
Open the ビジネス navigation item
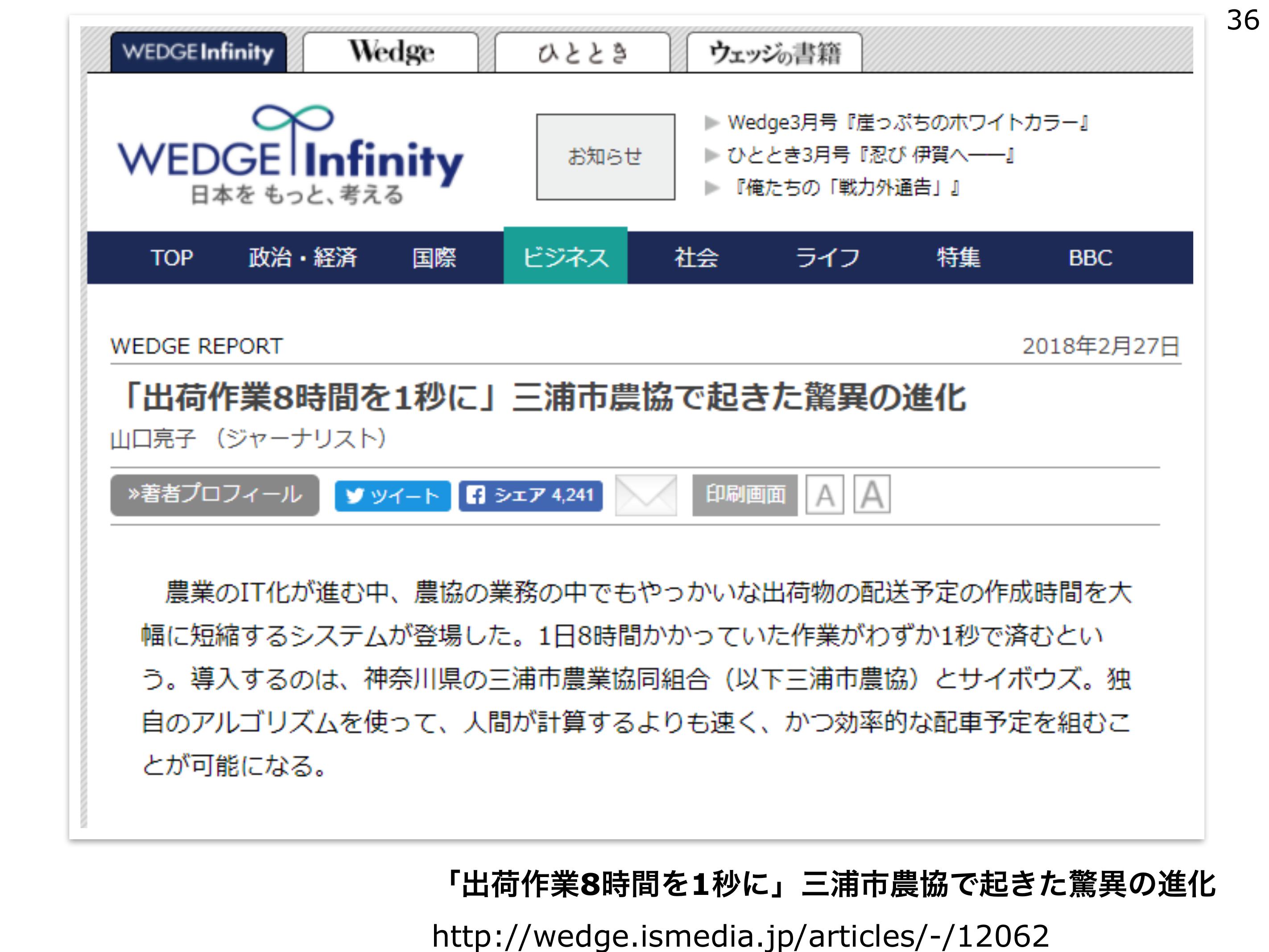[x=565, y=257]
